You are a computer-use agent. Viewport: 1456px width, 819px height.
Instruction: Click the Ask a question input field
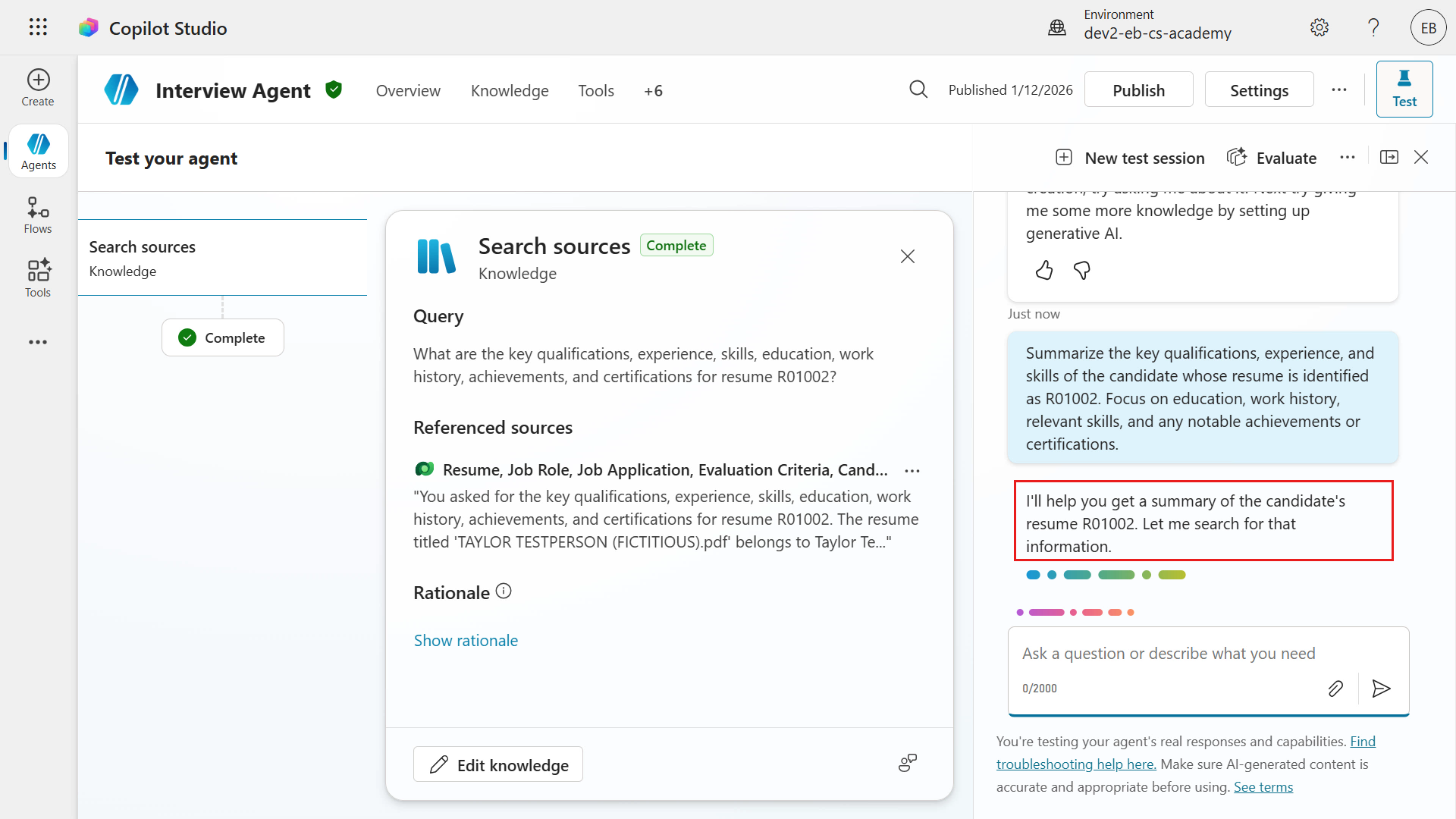pyautogui.click(x=1168, y=654)
